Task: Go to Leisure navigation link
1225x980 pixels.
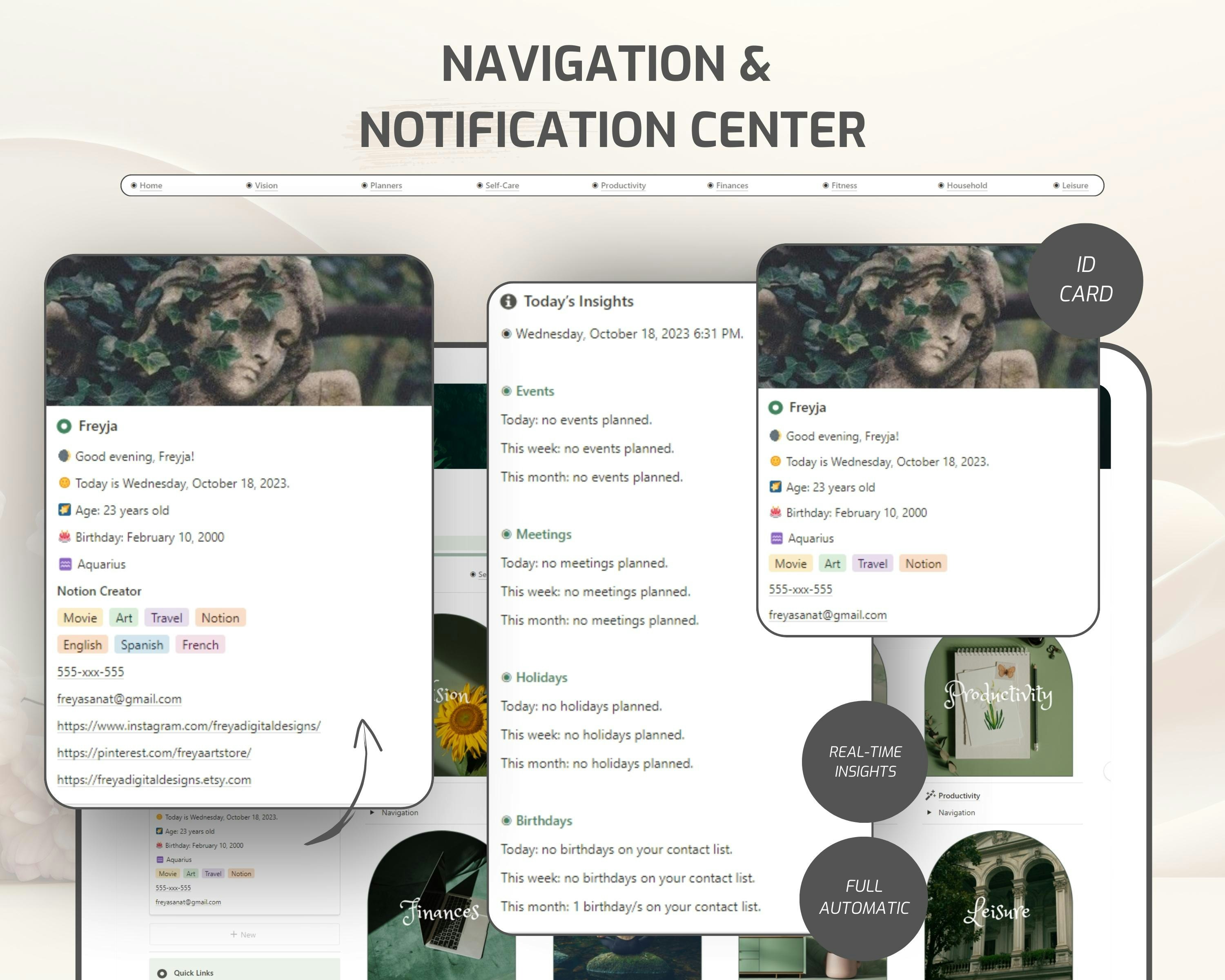Action: coord(1075,185)
